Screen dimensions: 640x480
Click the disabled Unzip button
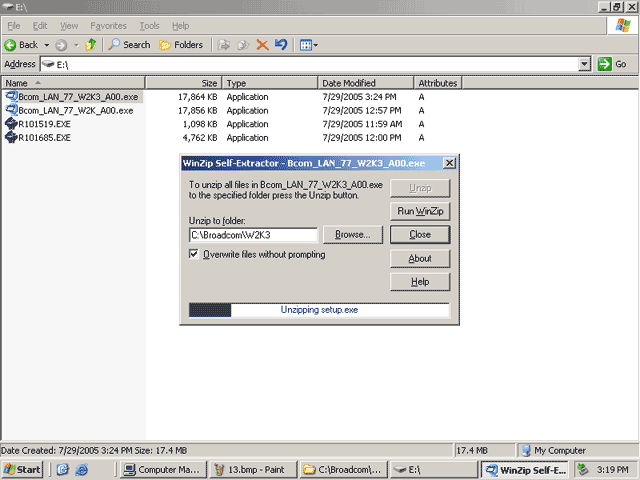tap(420, 188)
